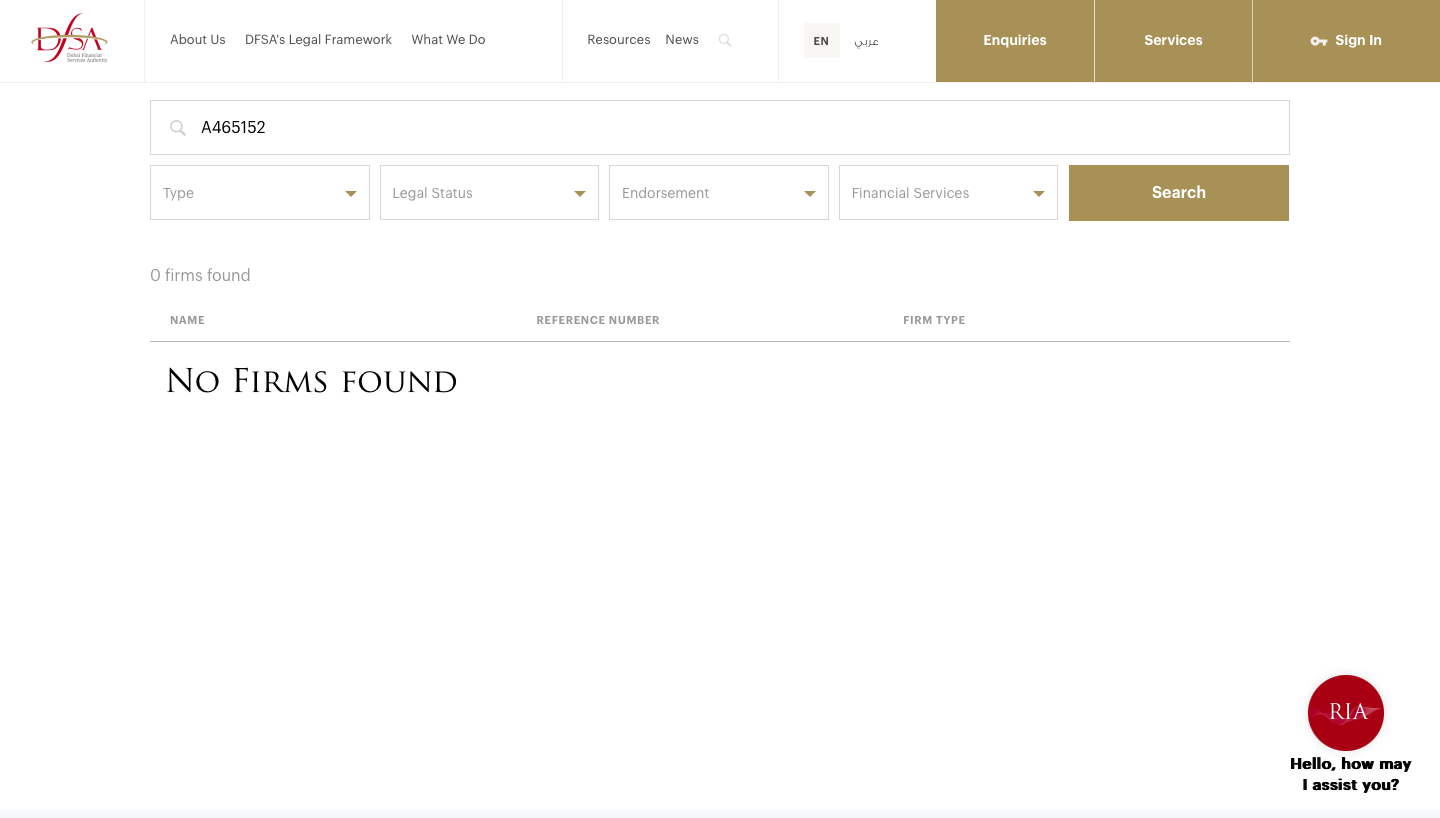Expand the Legal Status dropdown

point(489,193)
